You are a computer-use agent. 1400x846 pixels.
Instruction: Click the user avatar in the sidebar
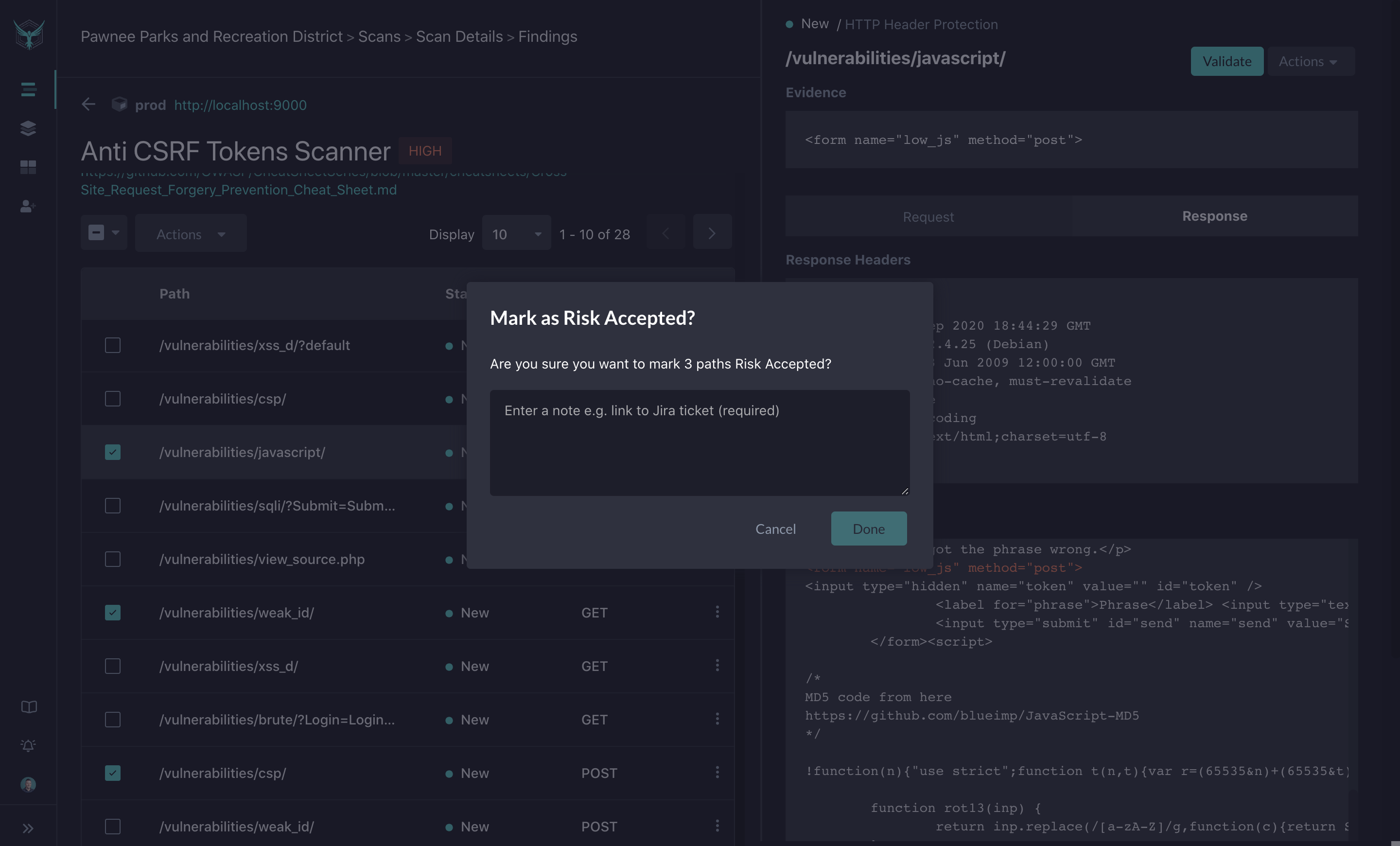coord(28,785)
